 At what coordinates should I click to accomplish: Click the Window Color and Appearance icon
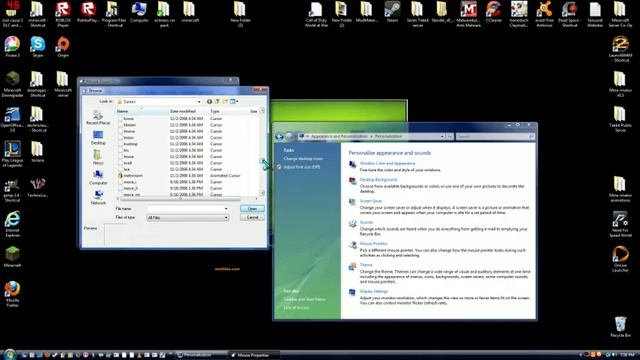(x=352, y=164)
